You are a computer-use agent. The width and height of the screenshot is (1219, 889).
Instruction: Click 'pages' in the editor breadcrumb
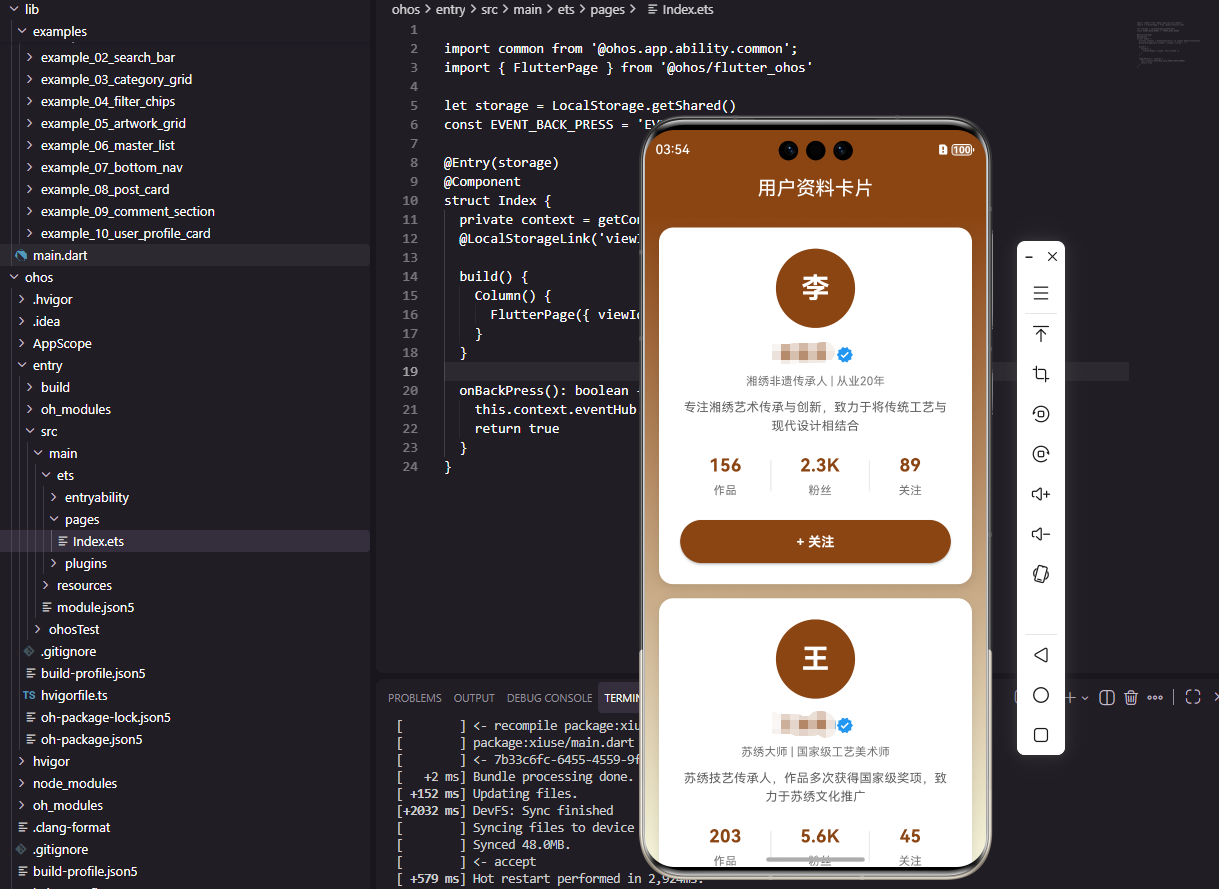tap(607, 9)
